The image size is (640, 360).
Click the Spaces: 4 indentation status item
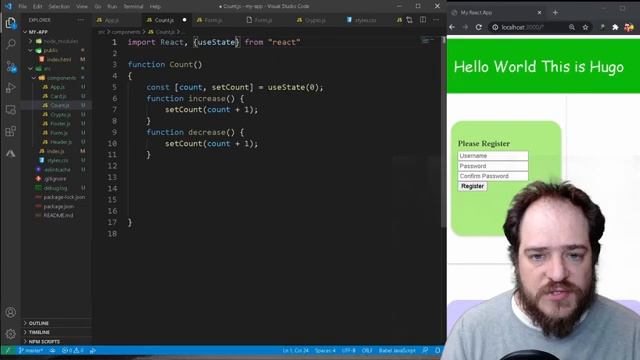tap(325, 351)
